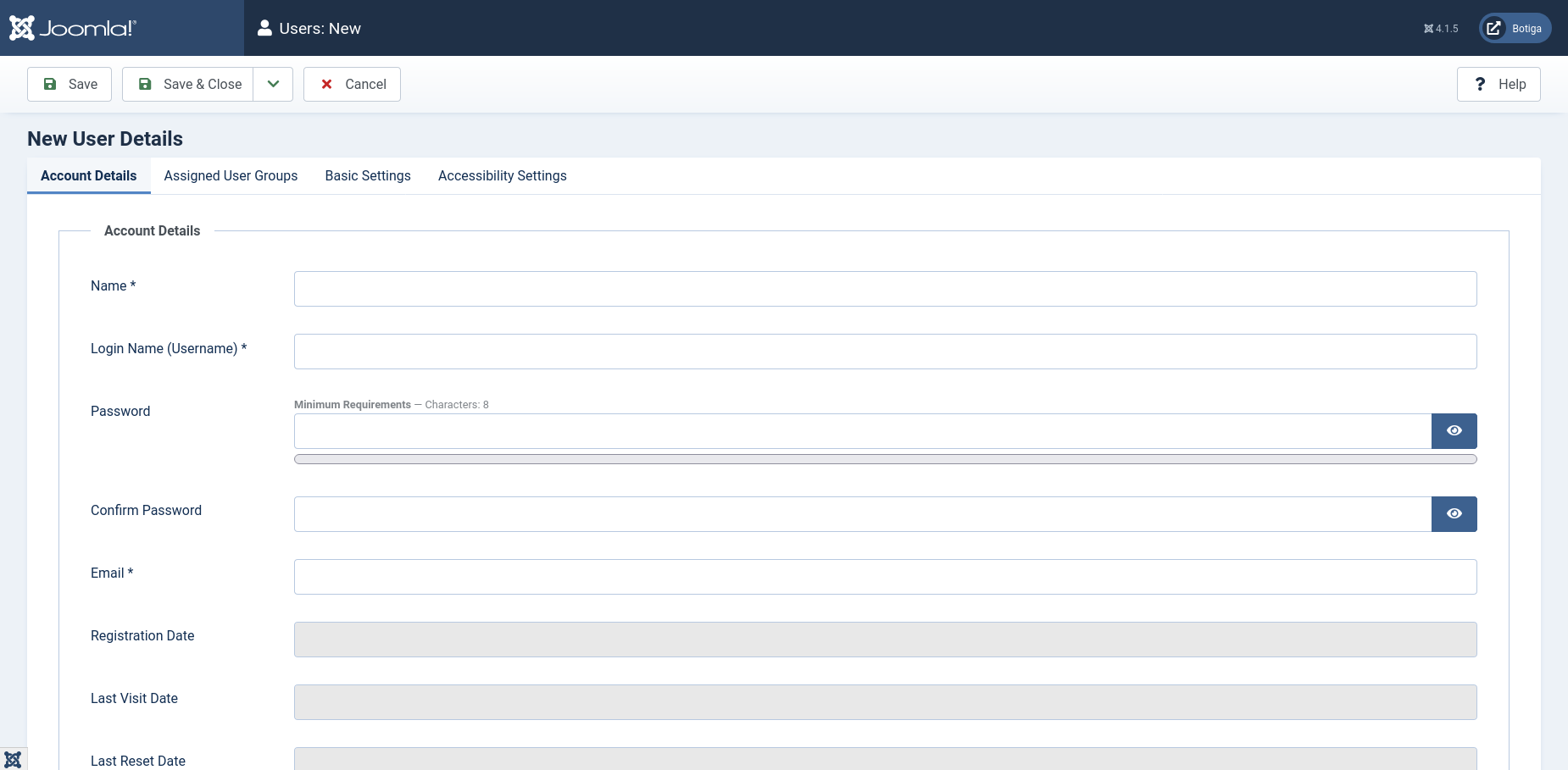1568x770 pixels.
Task: Click the "Minimum Requirements" password hint text
Action: pyautogui.click(x=353, y=405)
